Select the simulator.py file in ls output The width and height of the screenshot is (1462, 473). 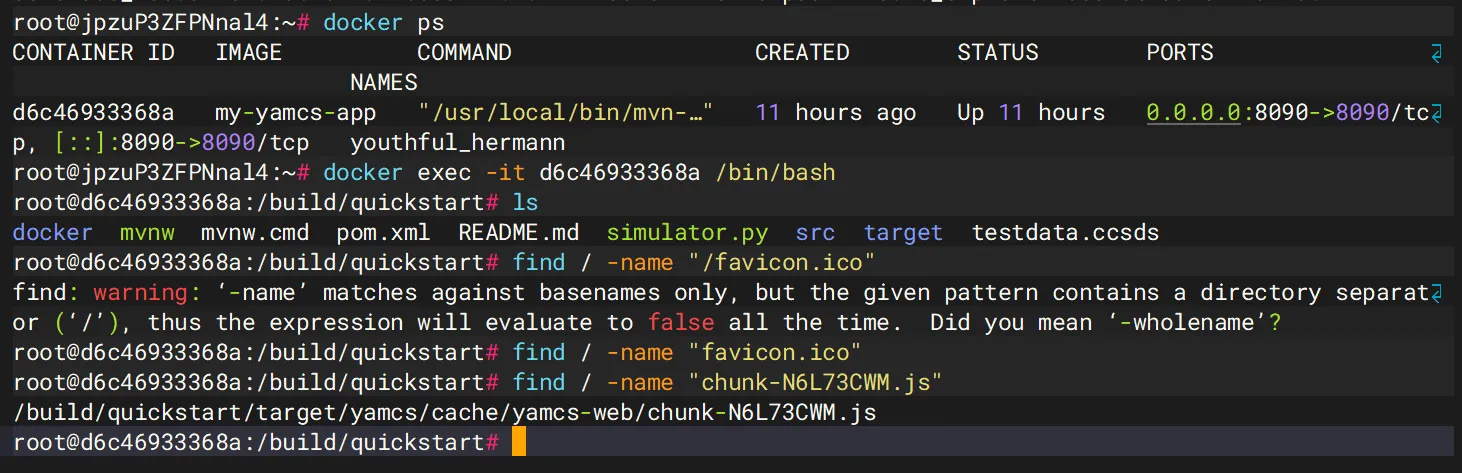pos(687,233)
